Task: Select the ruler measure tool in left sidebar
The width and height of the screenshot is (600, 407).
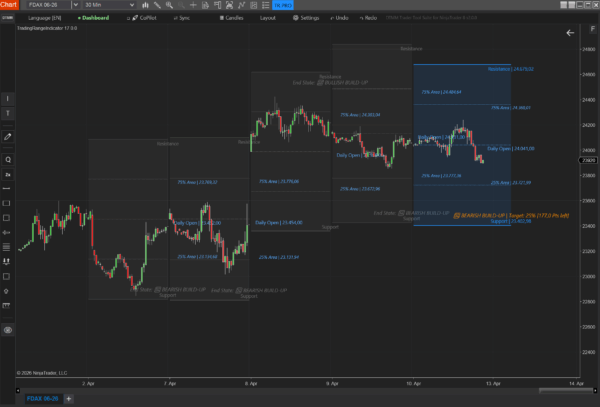Action: (x=7, y=306)
